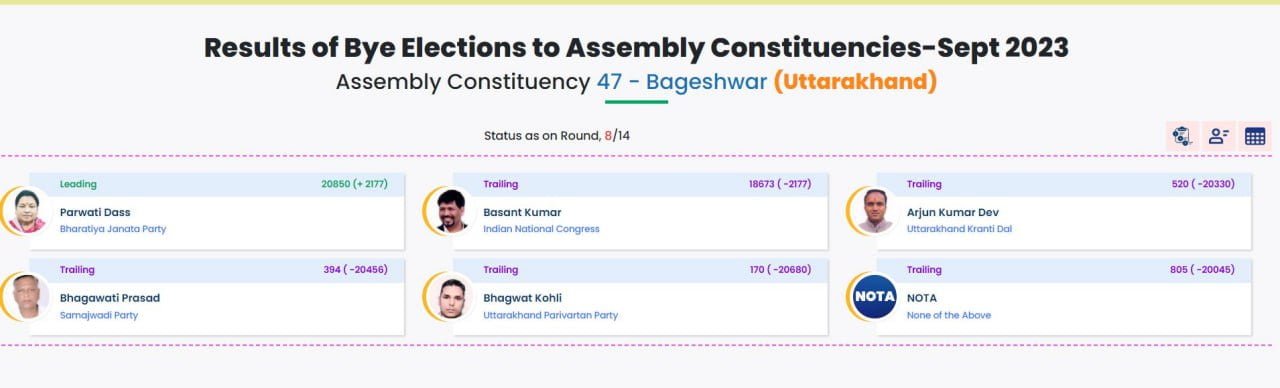Screen dimensions: 1280x388
Task: Select the Bharatiya Janata Party label
Action: coord(113,229)
